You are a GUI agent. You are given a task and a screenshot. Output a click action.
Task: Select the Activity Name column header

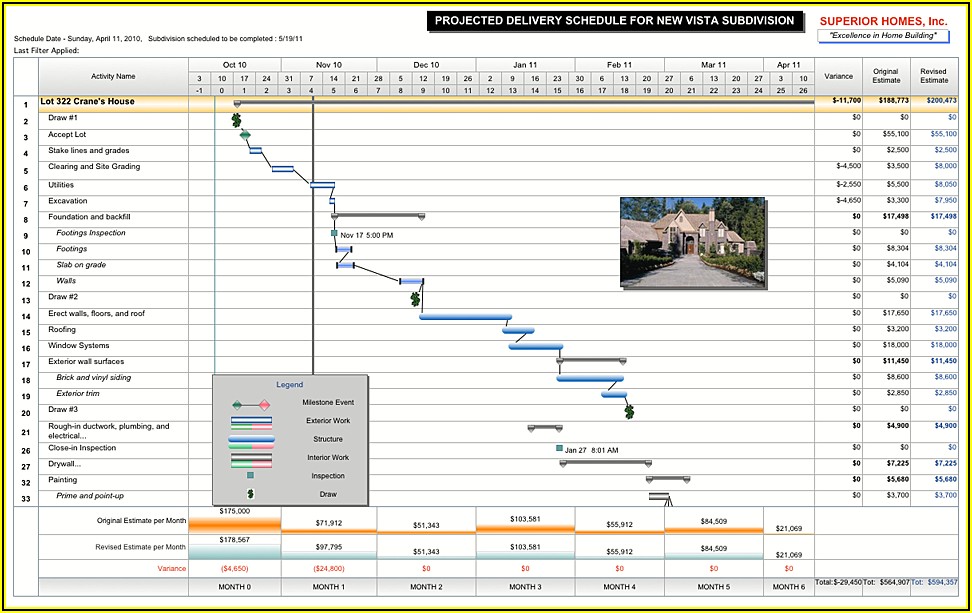click(x=113, y=76)
